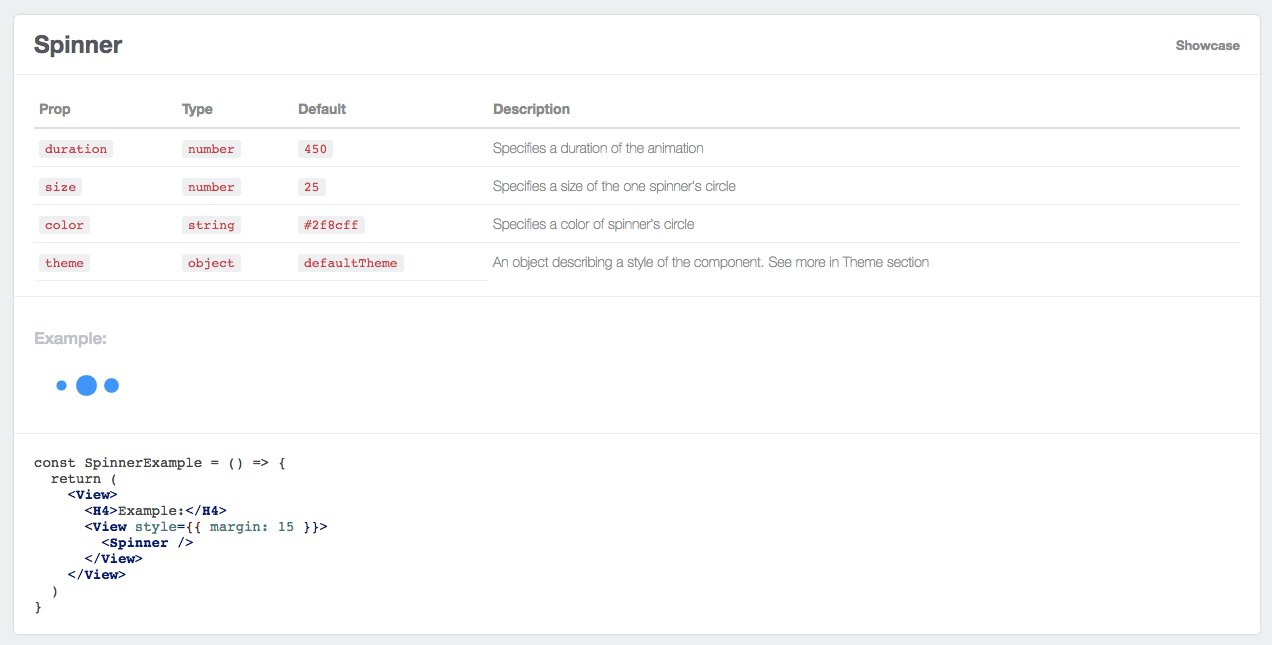Click the size prop tag

60,187
